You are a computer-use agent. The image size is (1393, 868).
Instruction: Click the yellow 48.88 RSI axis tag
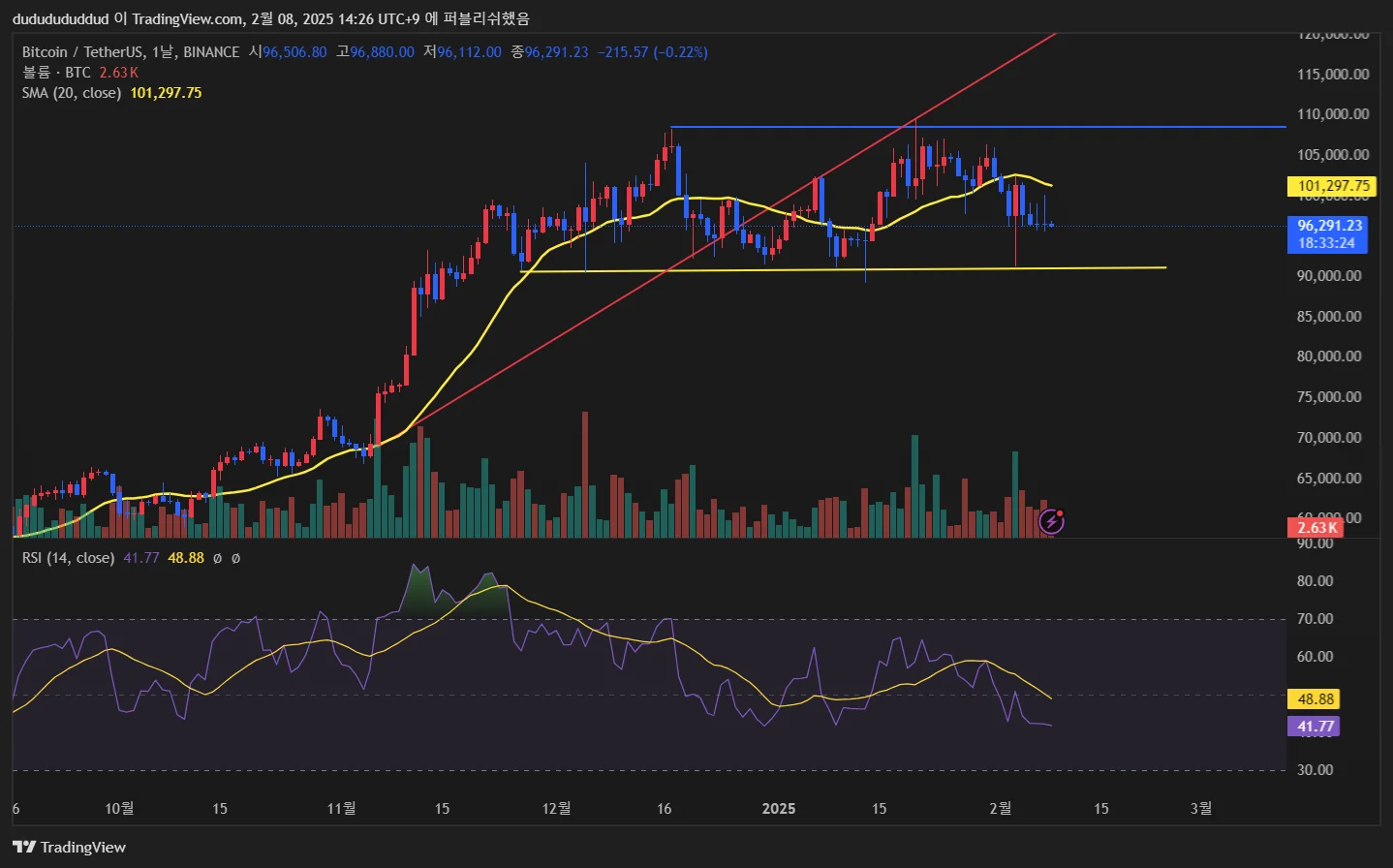1316,698
